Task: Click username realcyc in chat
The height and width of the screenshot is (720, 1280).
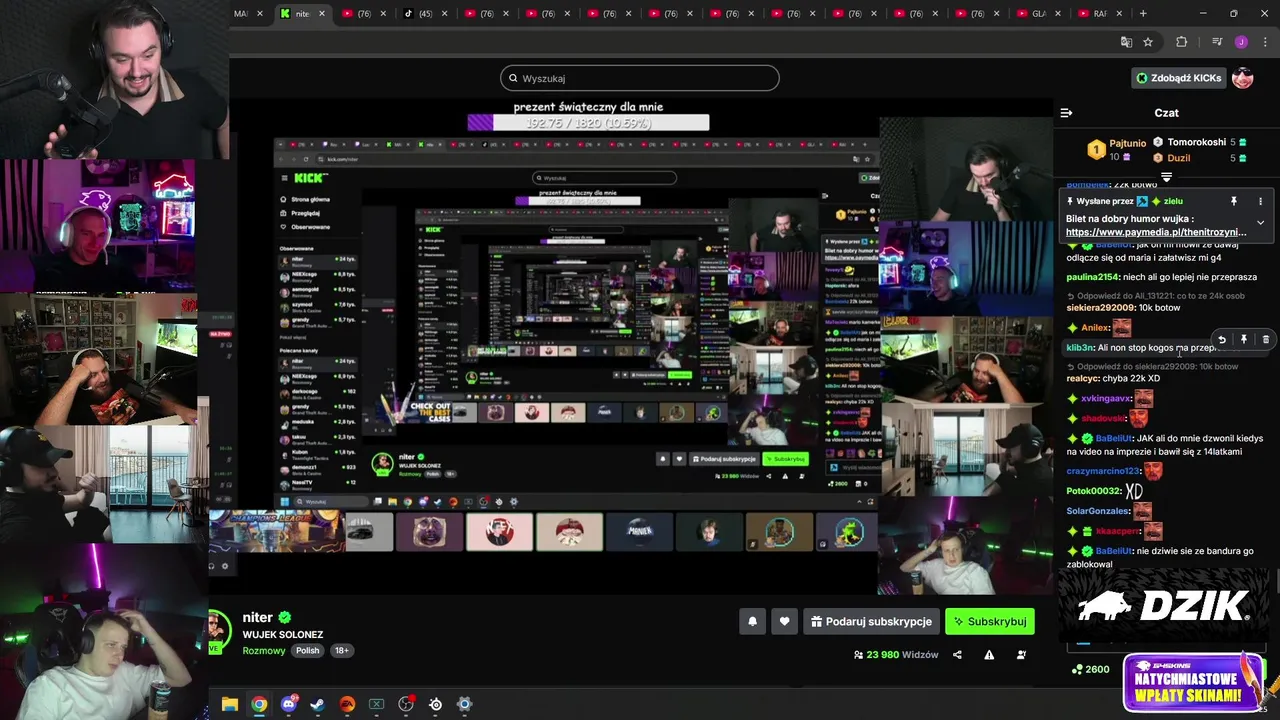Action: pos(1082,379)
